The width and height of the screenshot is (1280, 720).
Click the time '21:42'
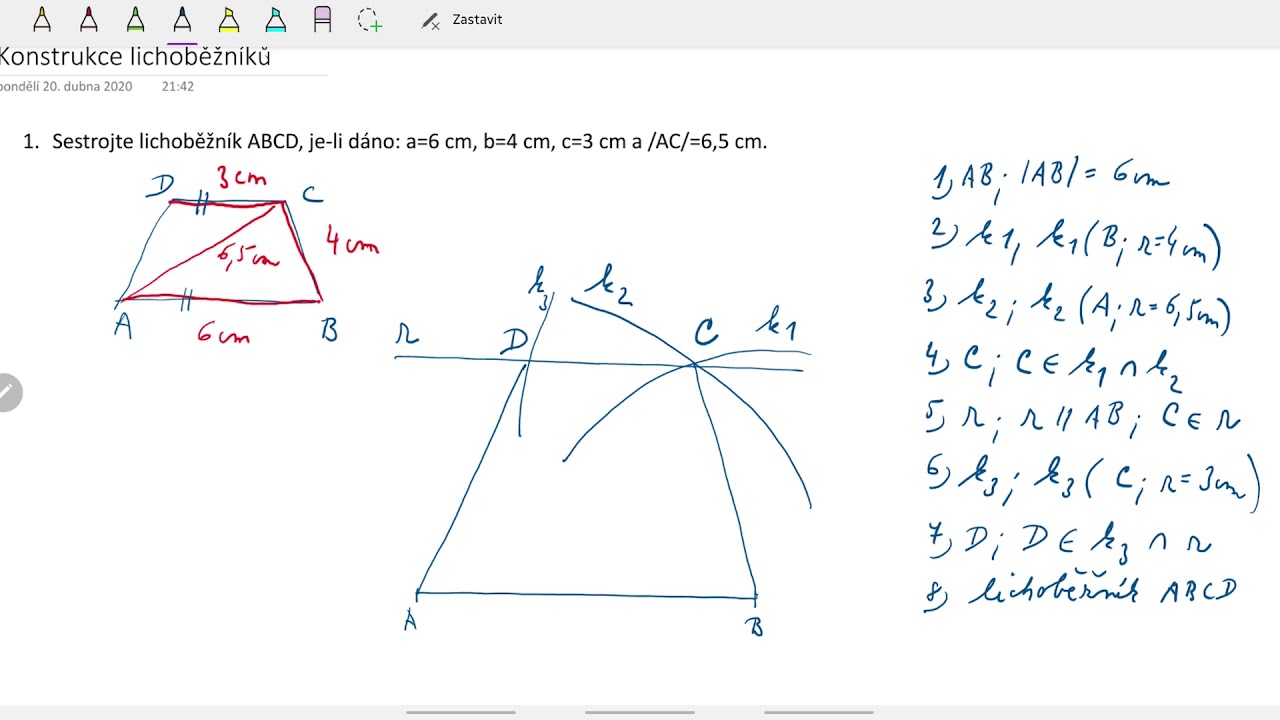pos(178,87)
